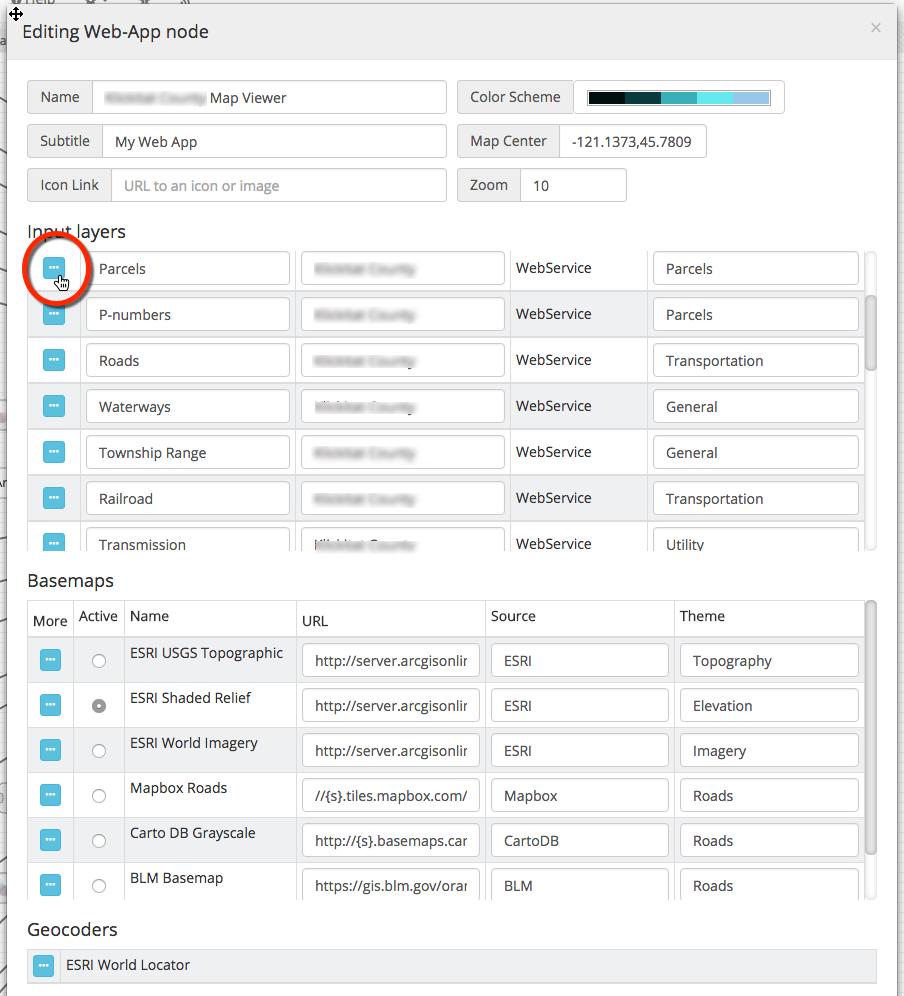Click the Zoom level field
Screen dimensions: 904x996
572,186
